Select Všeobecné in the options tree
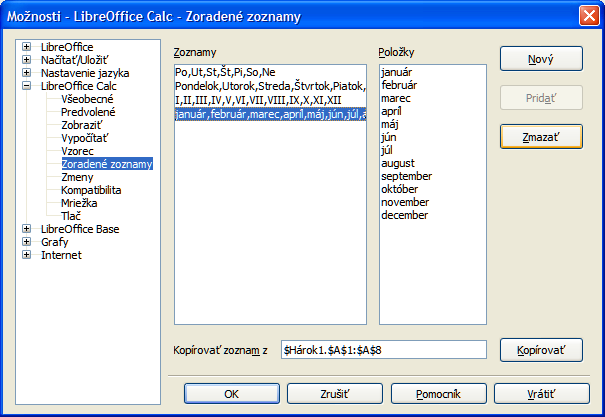The width and height of the screenshot is (605, 417). click(x=87, y=99)
